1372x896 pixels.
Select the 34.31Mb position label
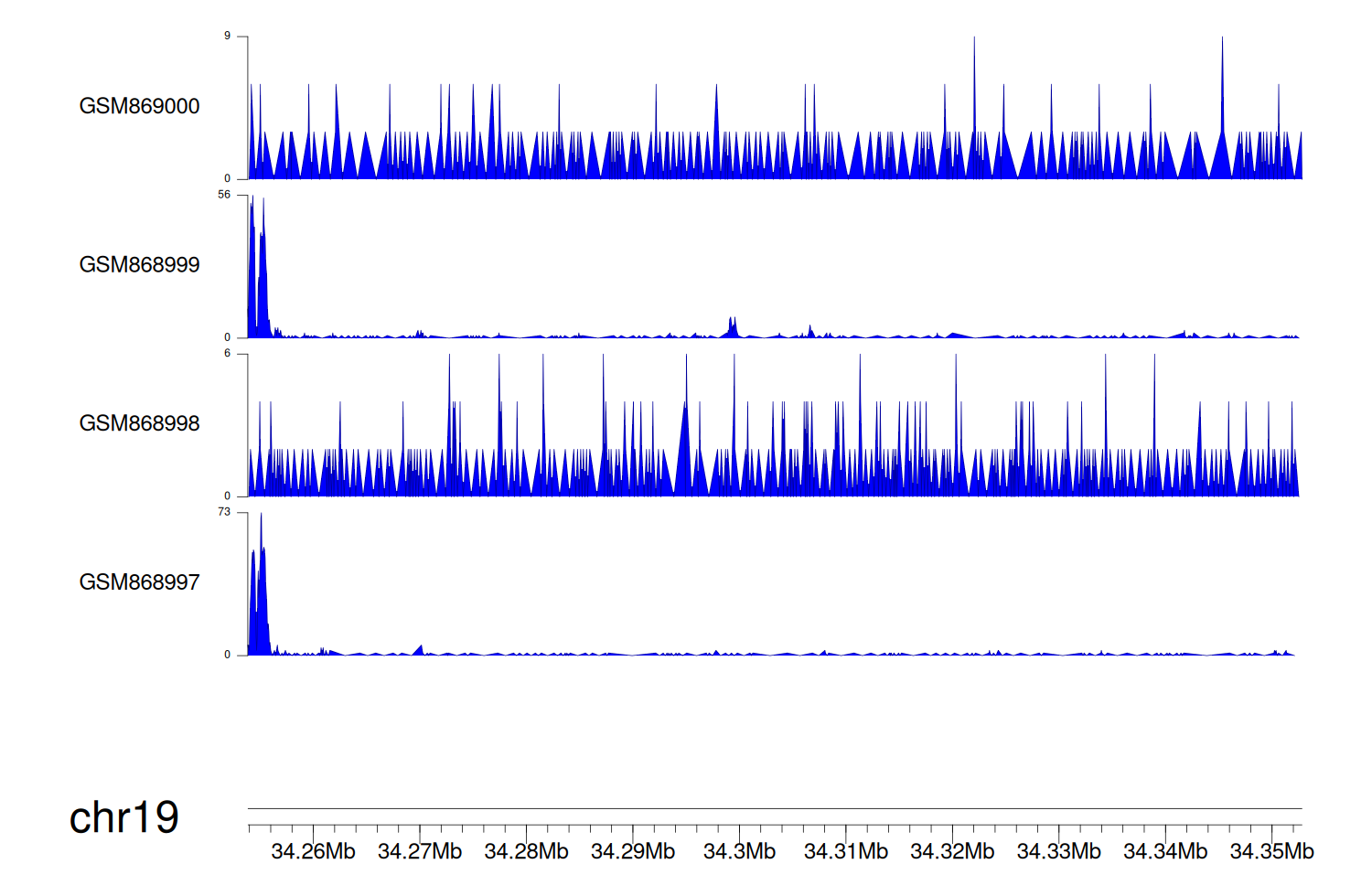click(x=846, y=851)
